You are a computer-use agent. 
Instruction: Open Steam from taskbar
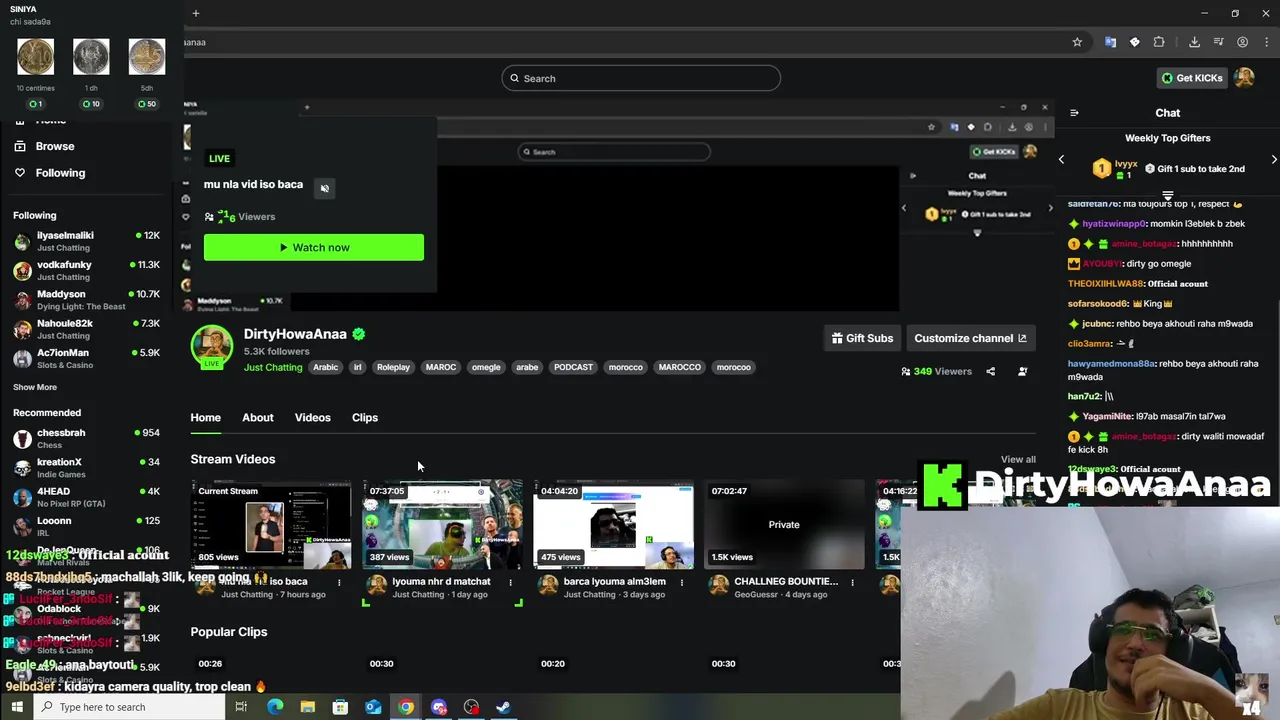(504, 707)
